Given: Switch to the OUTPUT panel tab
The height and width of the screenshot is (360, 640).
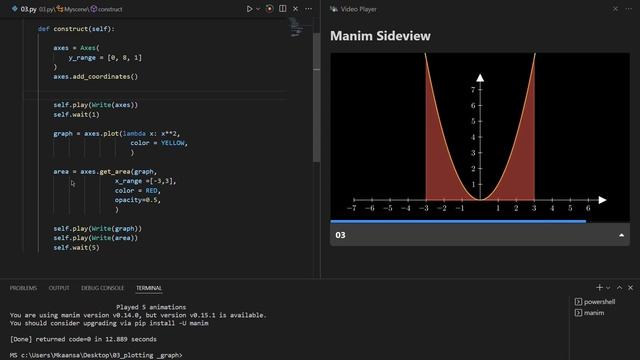Looking at the screenshot, I should [x=59, y=288].
